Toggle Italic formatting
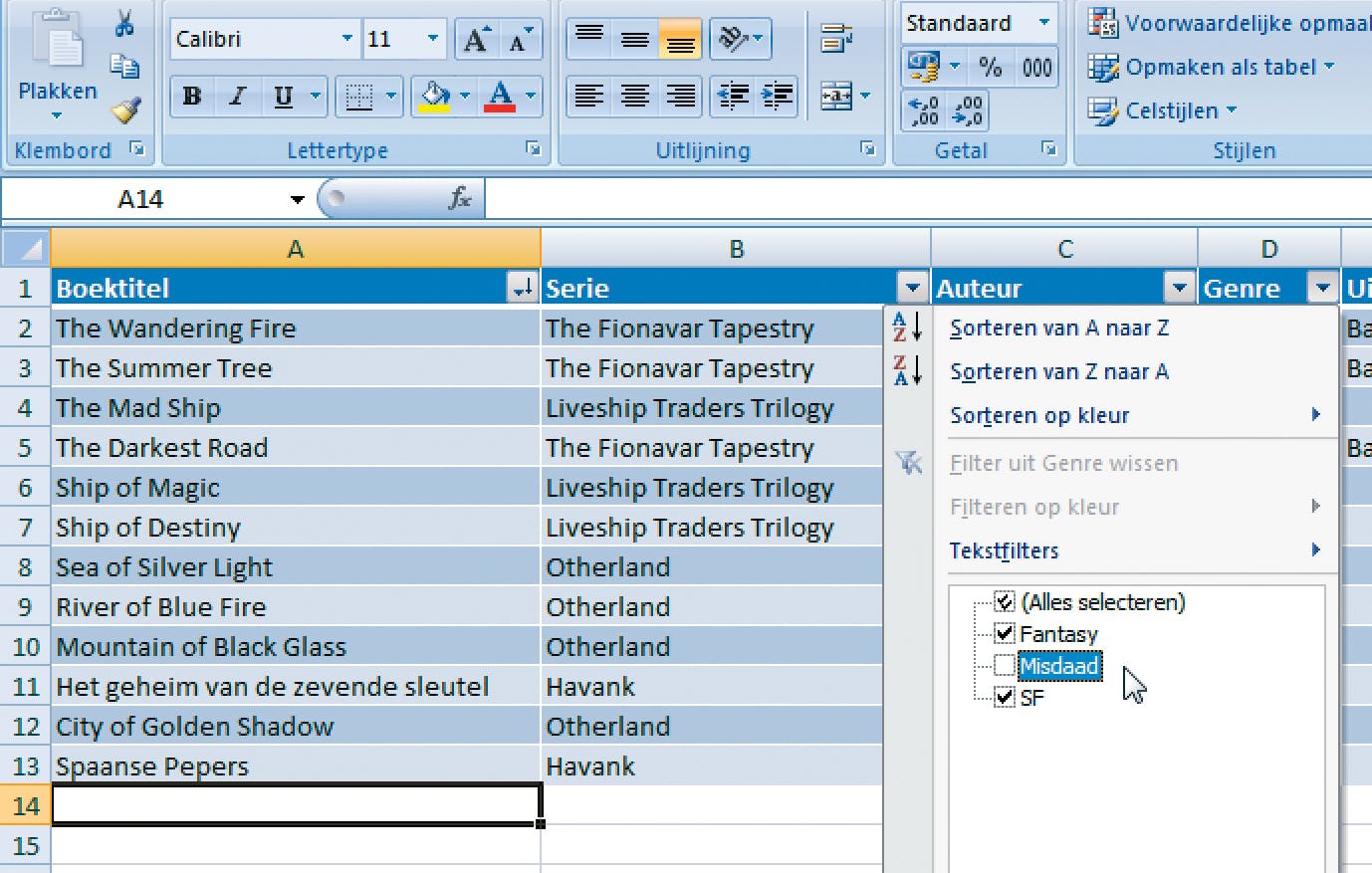This screenshot has width=1372, height=873. 237,97
